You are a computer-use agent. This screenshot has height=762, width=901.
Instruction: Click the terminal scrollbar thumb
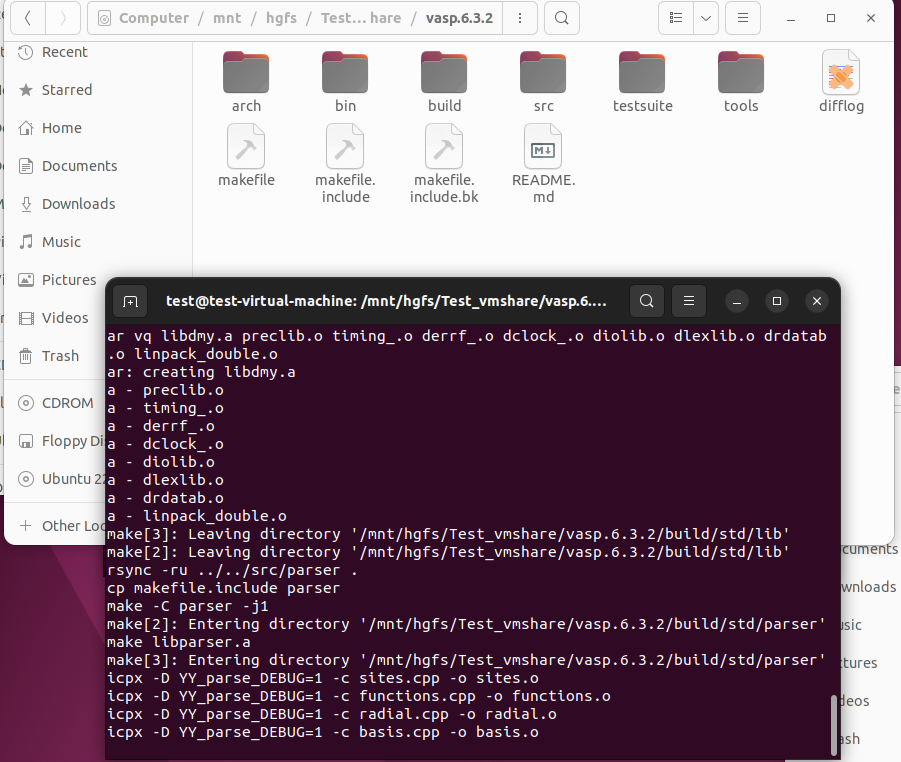pyautogui.click(x=834, y=725)
